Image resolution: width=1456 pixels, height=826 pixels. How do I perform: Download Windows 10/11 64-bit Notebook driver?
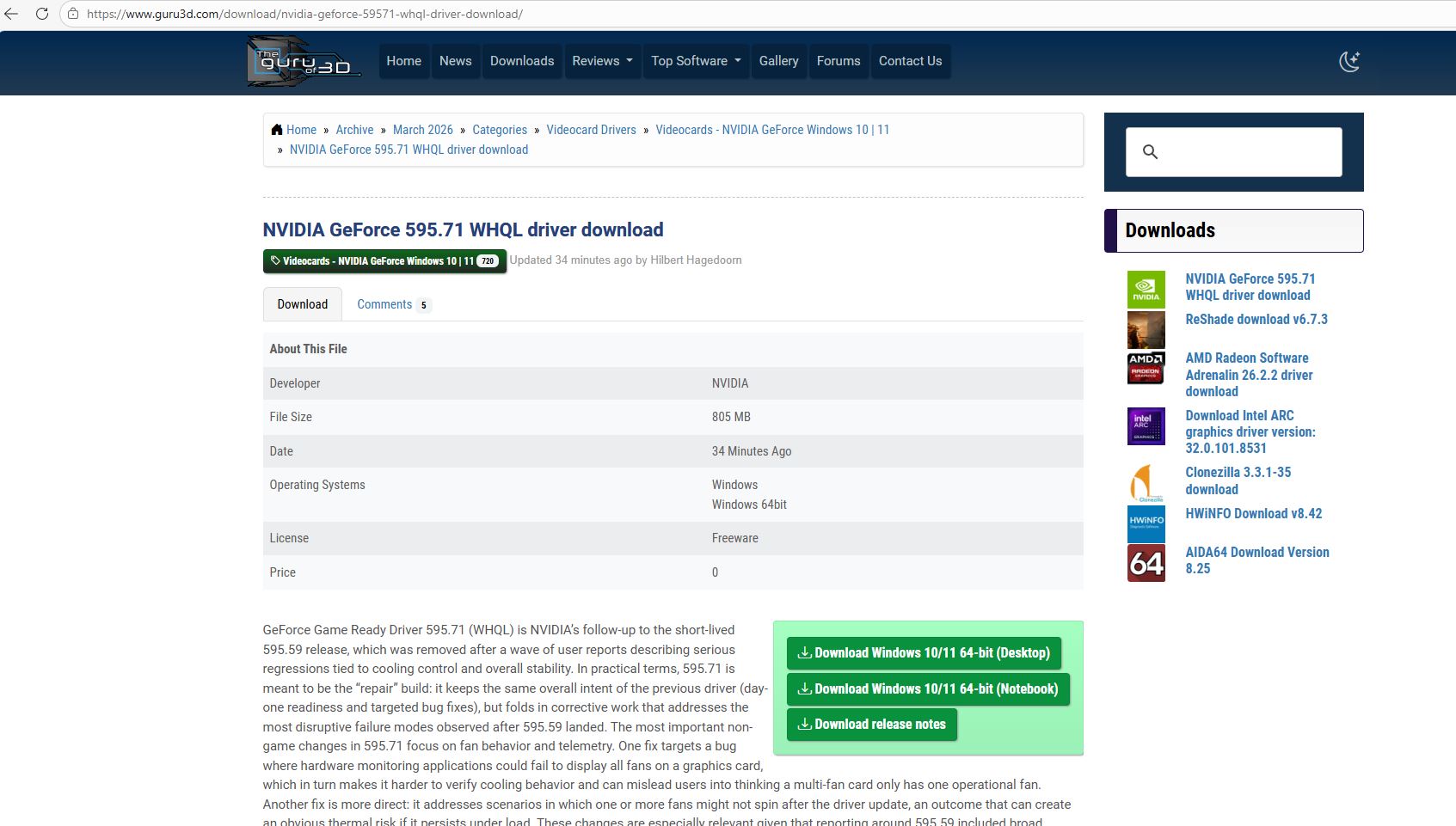click(x=928, y=689)
